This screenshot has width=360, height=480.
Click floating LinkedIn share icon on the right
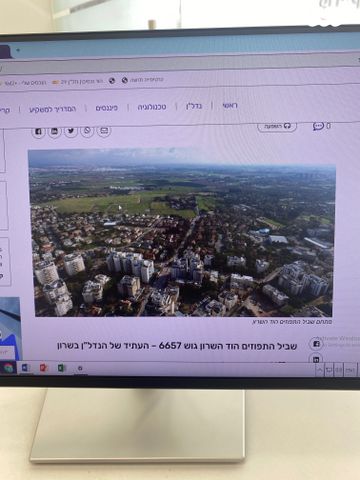pyautogui.click(x=316, y=359)
